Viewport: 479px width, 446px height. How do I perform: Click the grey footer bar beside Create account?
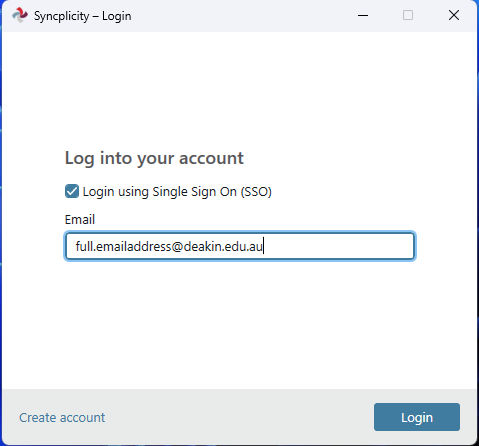pyautogui.click(x=239, y=417)
